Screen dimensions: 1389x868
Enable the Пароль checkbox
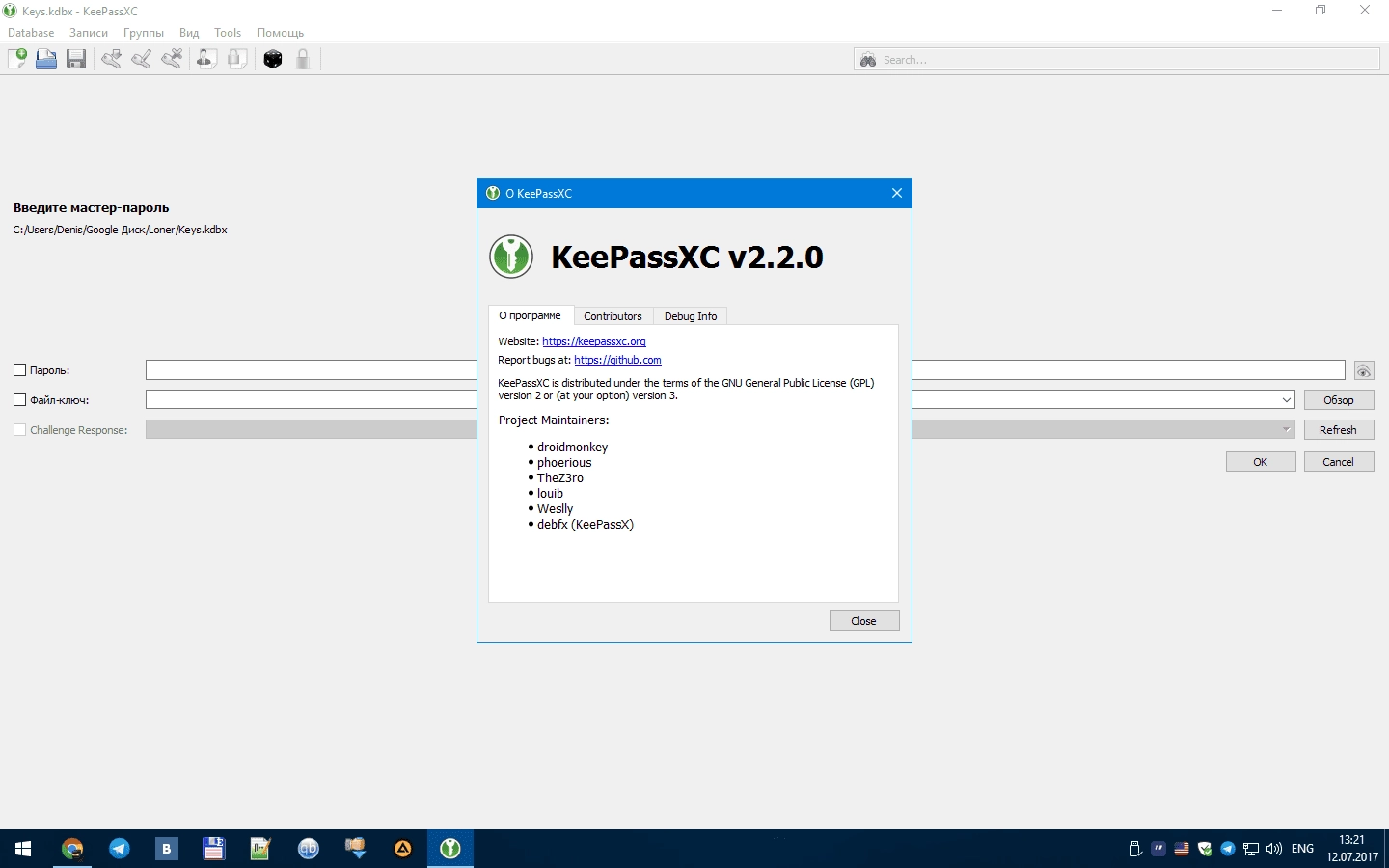point(19,370)
